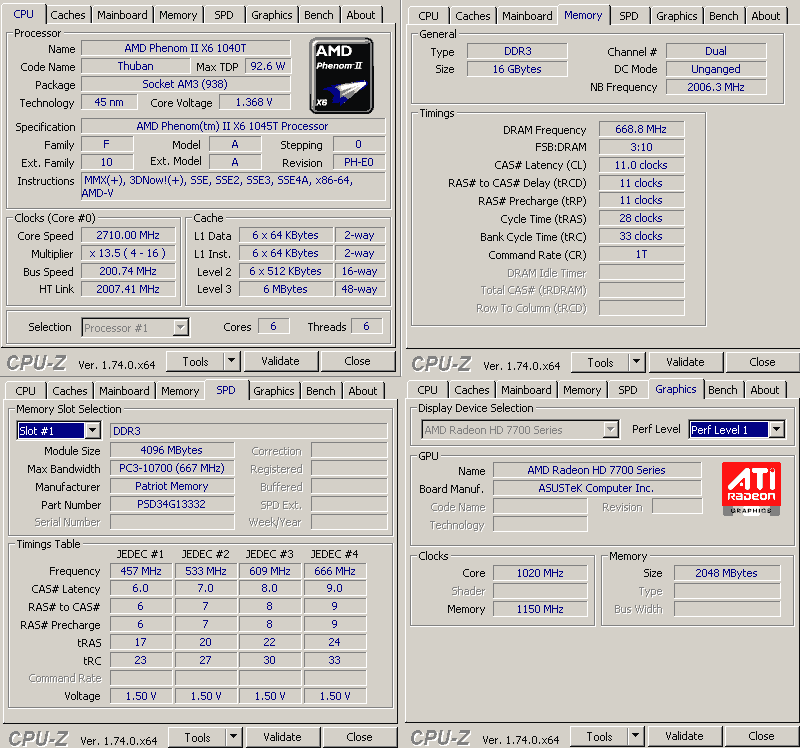
Task: Click Tools button in CPU window
Action: click(x=195, y=361)
